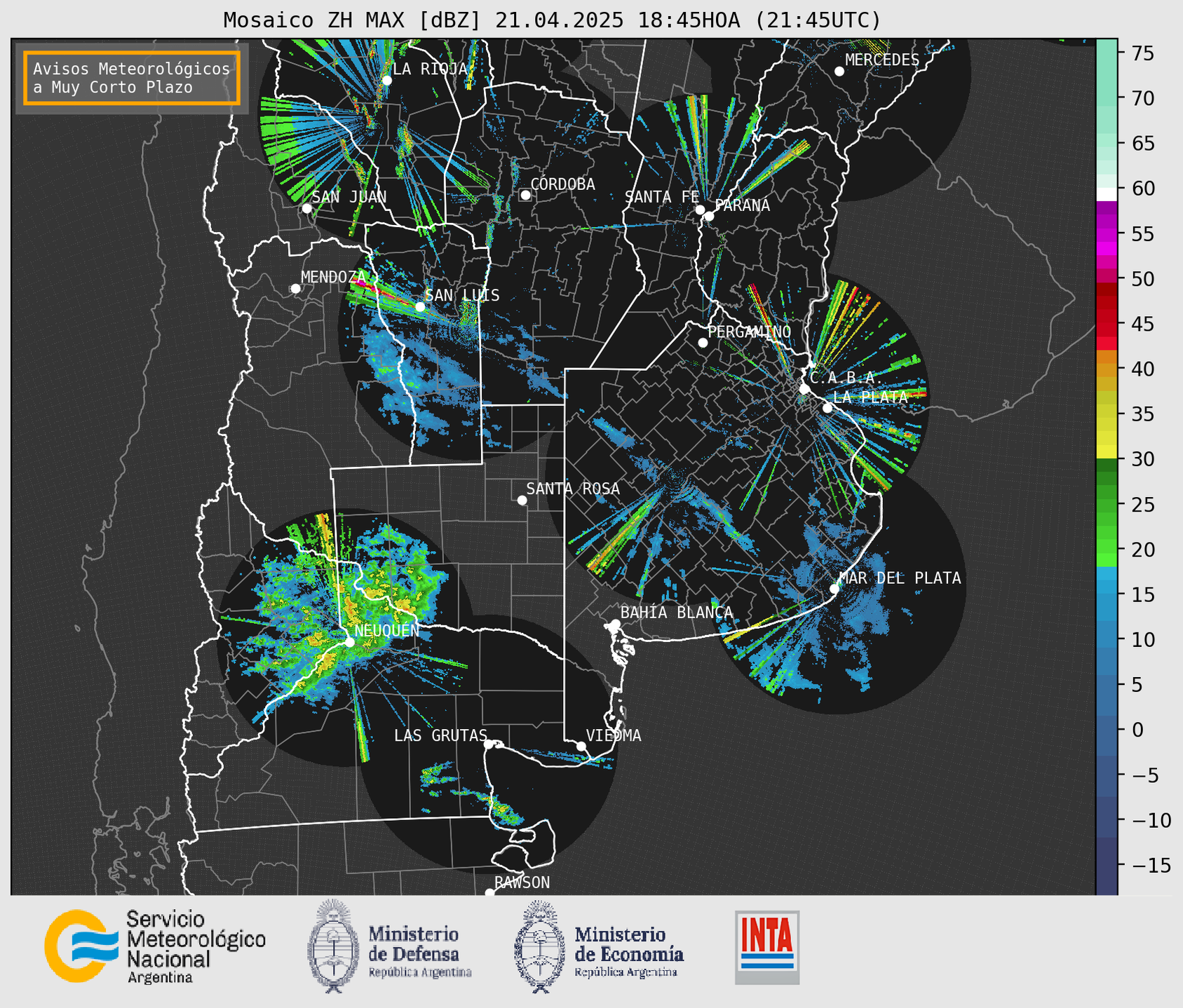Click the 55 dBZ magenta color band
The height and width of the screenshot is (1008, 1183).
1107,233
